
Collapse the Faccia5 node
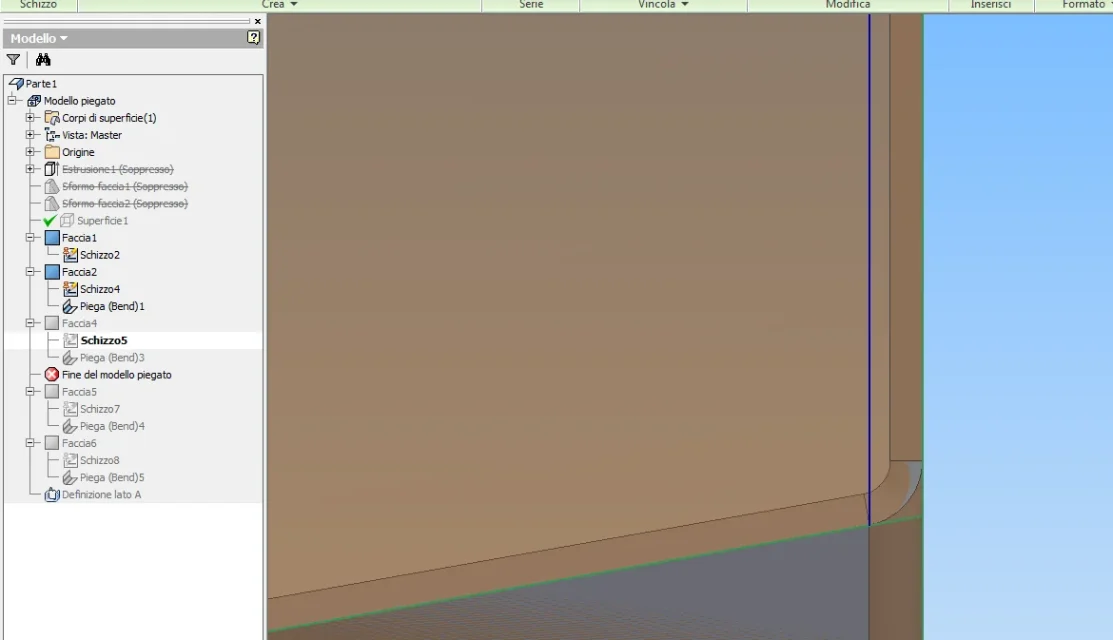coord(30,392)
